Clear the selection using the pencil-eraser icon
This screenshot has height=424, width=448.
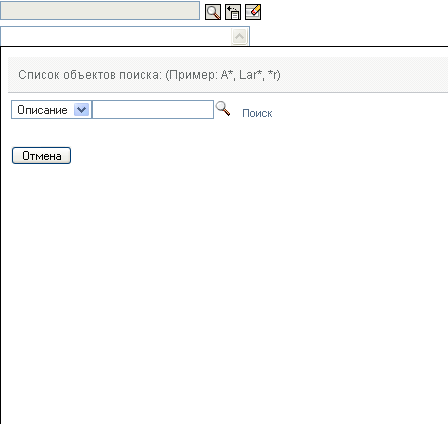coord(253,12)
